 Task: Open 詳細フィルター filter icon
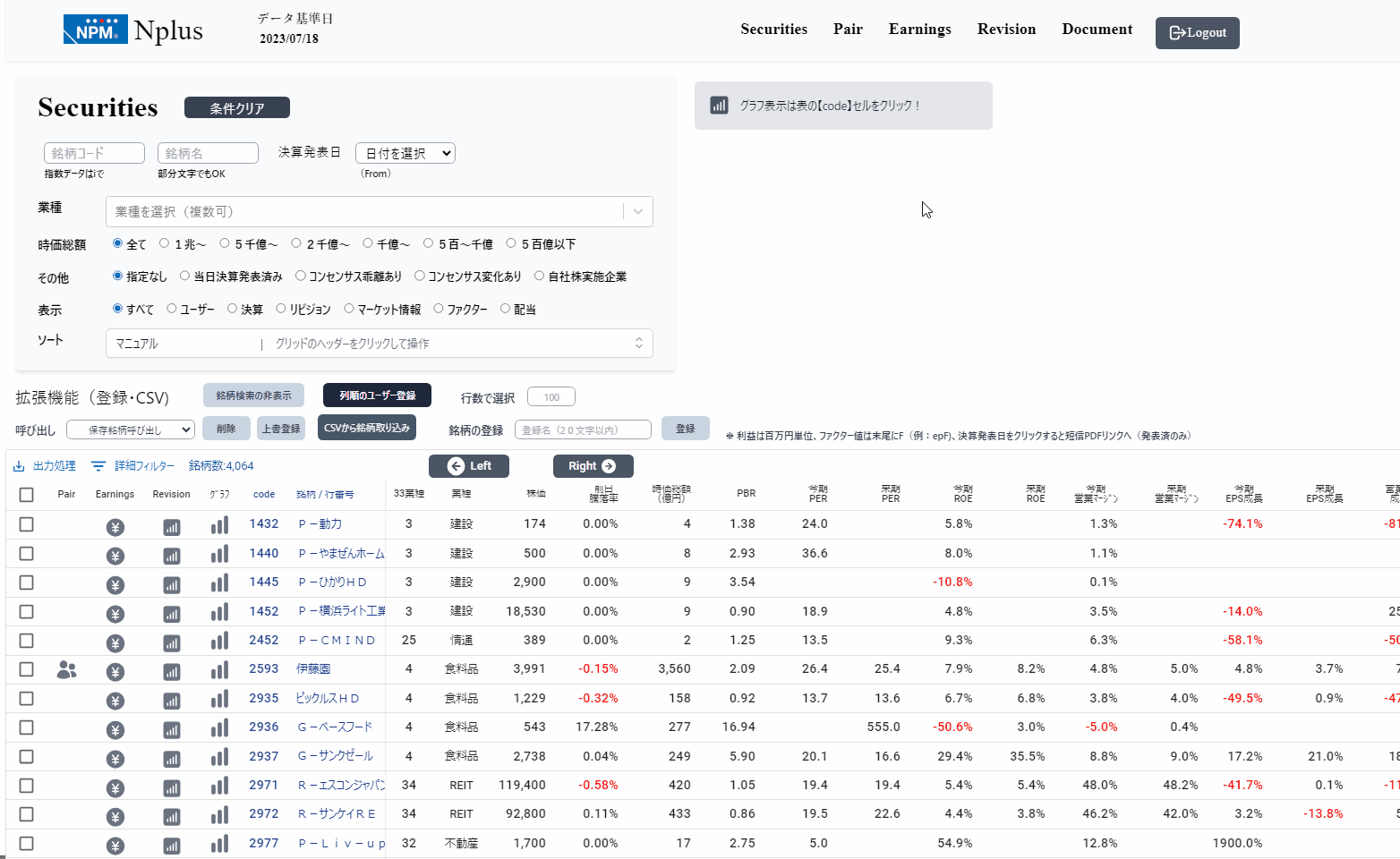[x=98, y=466]
